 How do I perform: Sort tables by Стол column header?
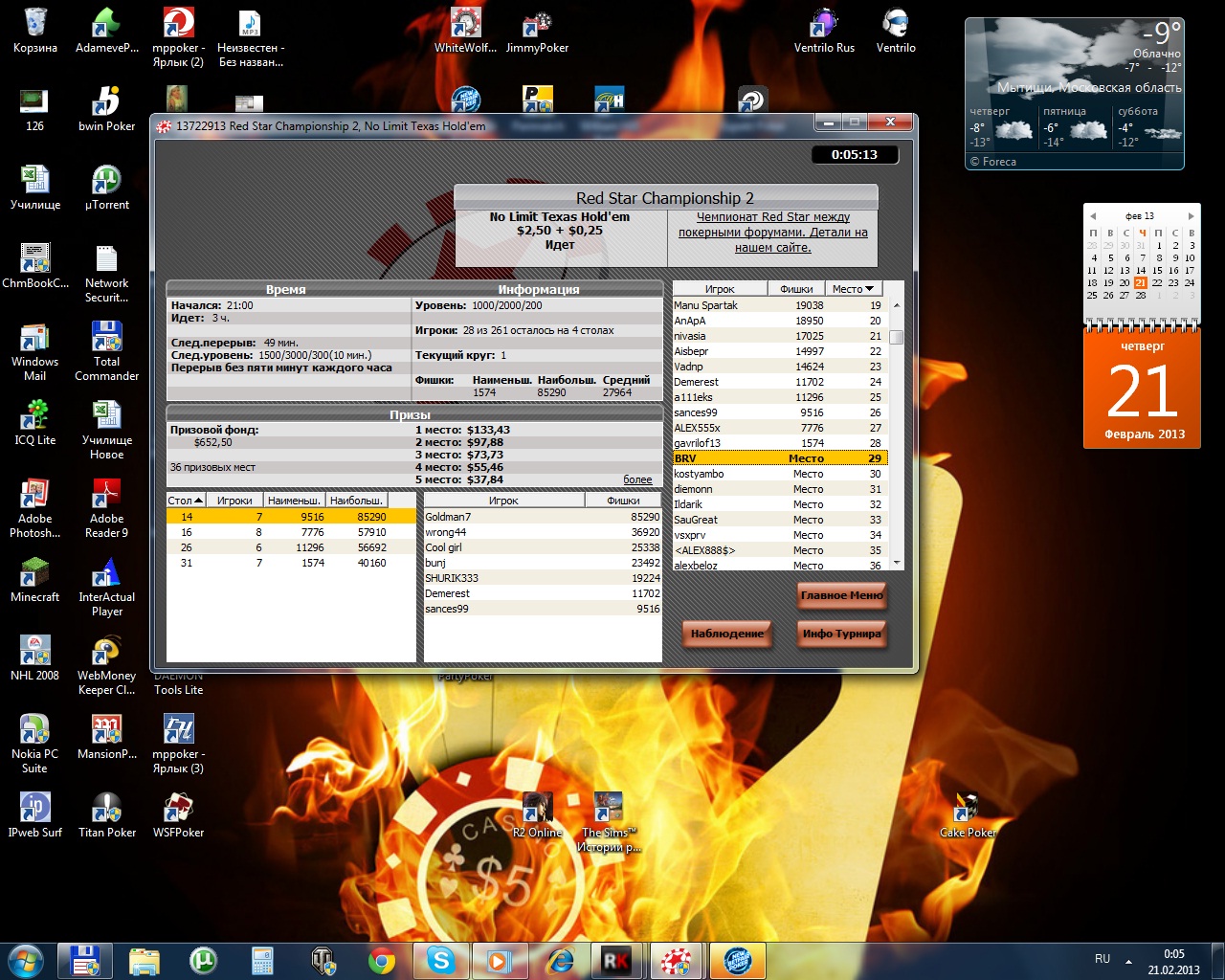[185, 501]
